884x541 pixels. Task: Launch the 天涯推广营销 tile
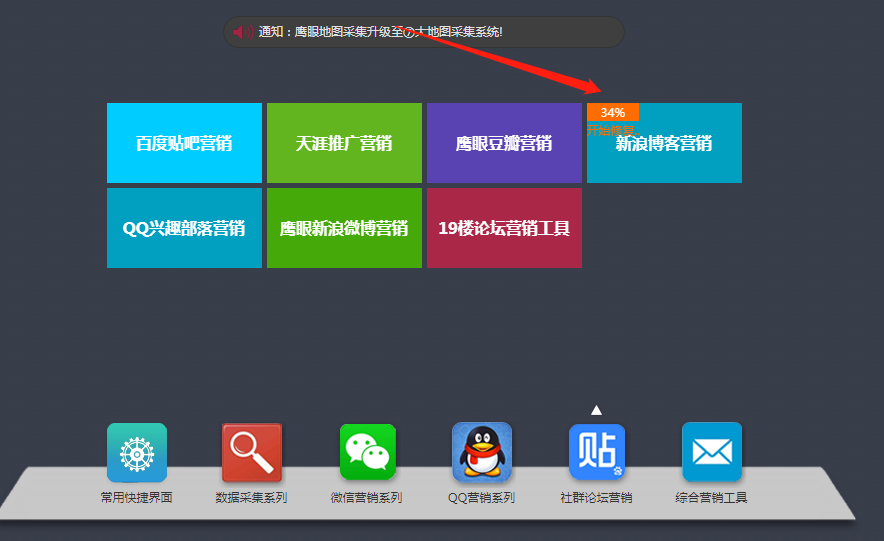pyautogui.click(x=344, y=143)
